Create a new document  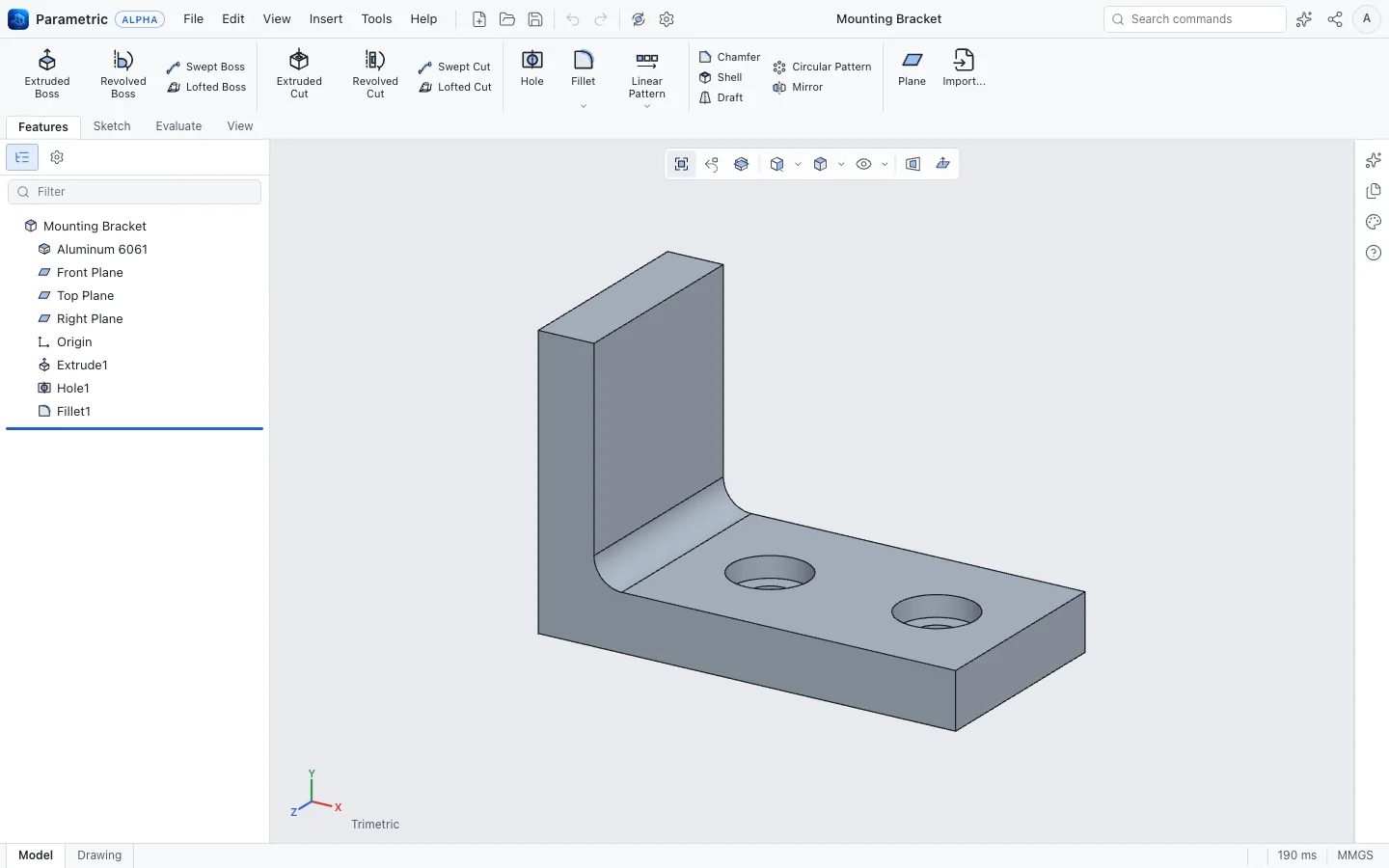479,19
